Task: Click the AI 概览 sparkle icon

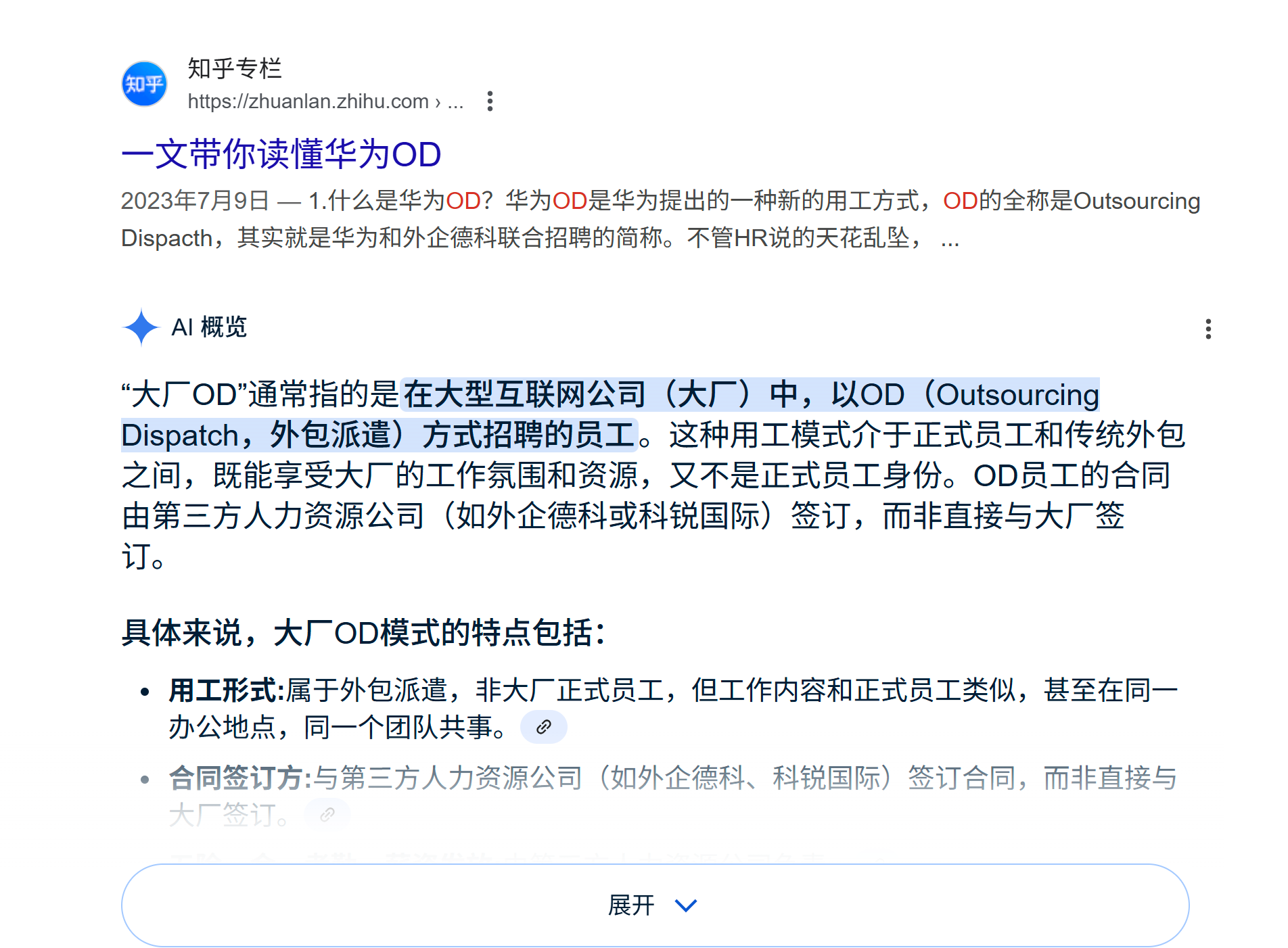Action: 141,327
